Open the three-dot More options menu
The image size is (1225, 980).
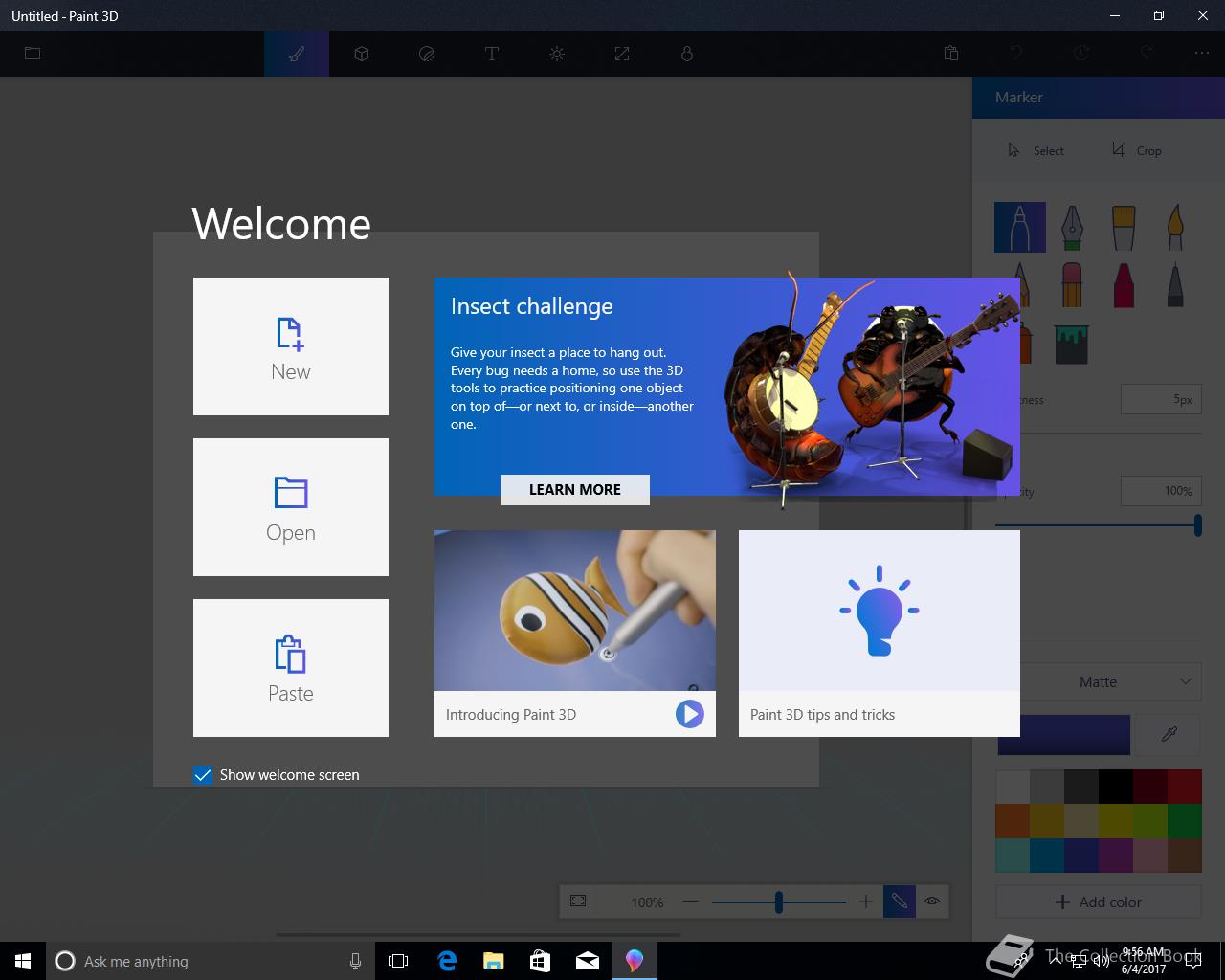coord(1202,54)
